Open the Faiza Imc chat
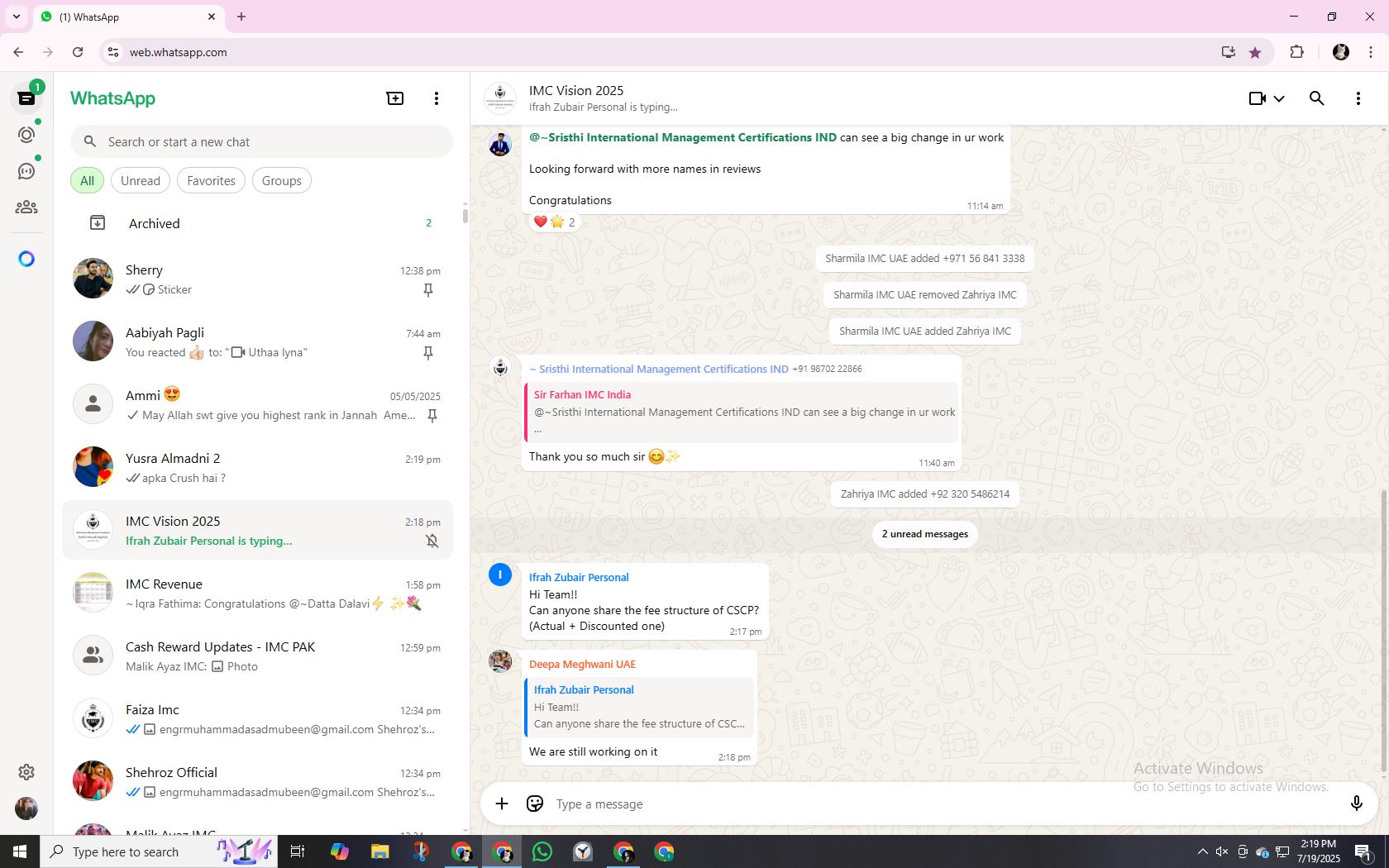Viewport: 1389px width, 868px height. pyautogui.click(x=257, y=718)
